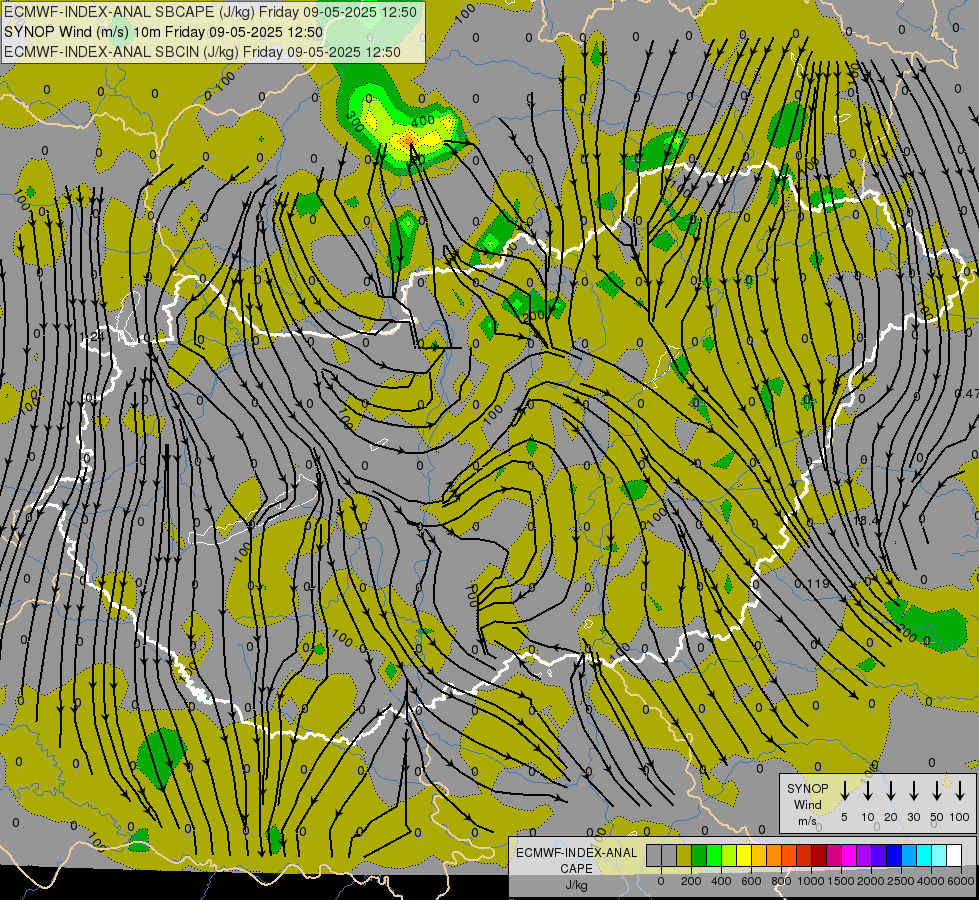
Task: Pick the bright magenta swatch right of 1500
Action: 849,855
